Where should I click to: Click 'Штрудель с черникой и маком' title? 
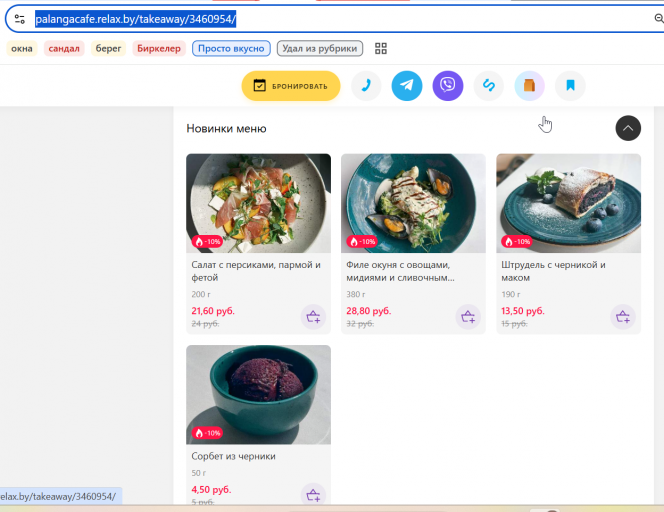tap(553, 271)
